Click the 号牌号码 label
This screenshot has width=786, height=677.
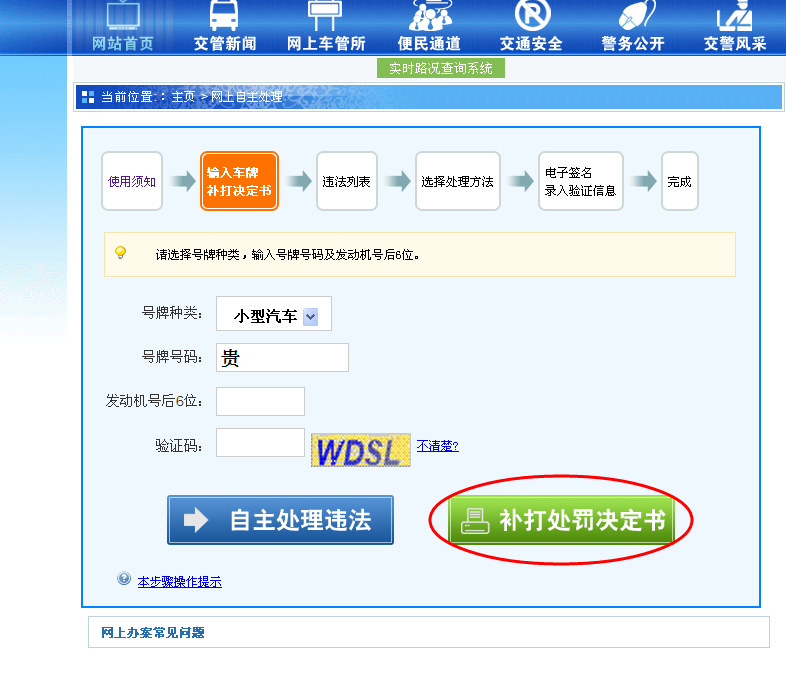[x=172, y=357]
